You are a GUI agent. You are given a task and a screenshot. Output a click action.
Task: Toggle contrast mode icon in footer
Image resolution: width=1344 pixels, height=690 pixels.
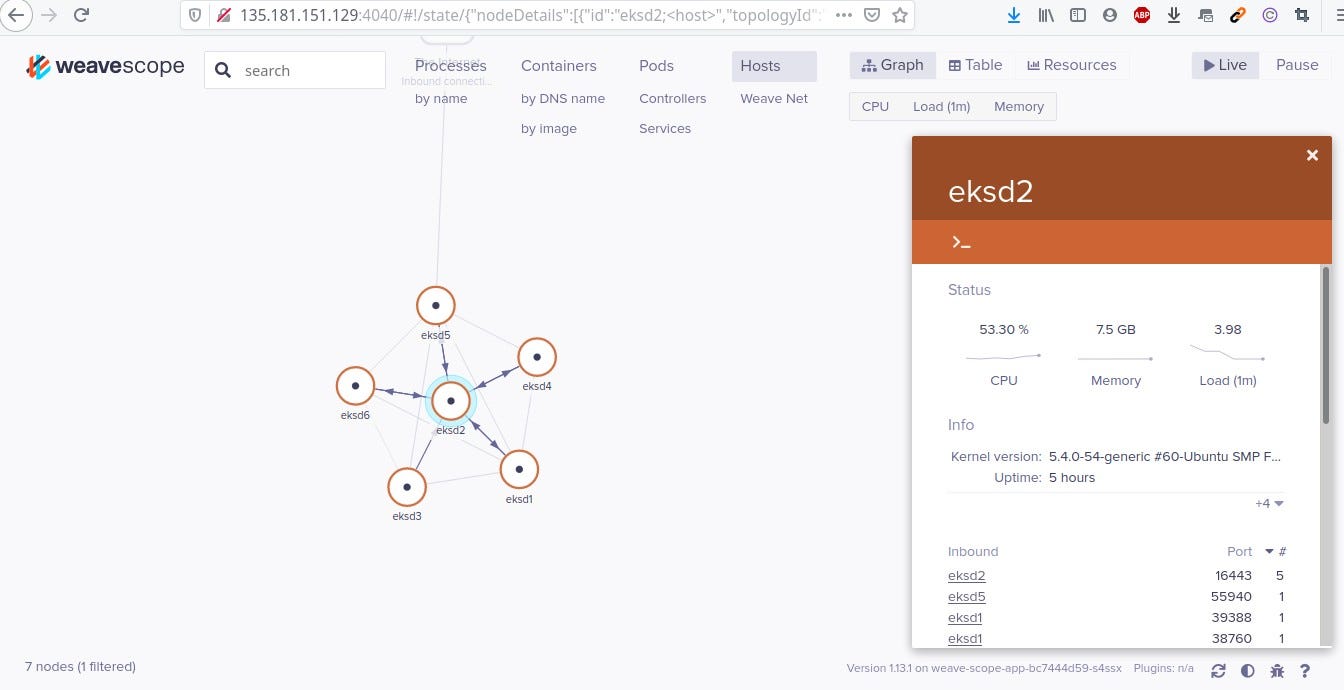(1247, 670)
